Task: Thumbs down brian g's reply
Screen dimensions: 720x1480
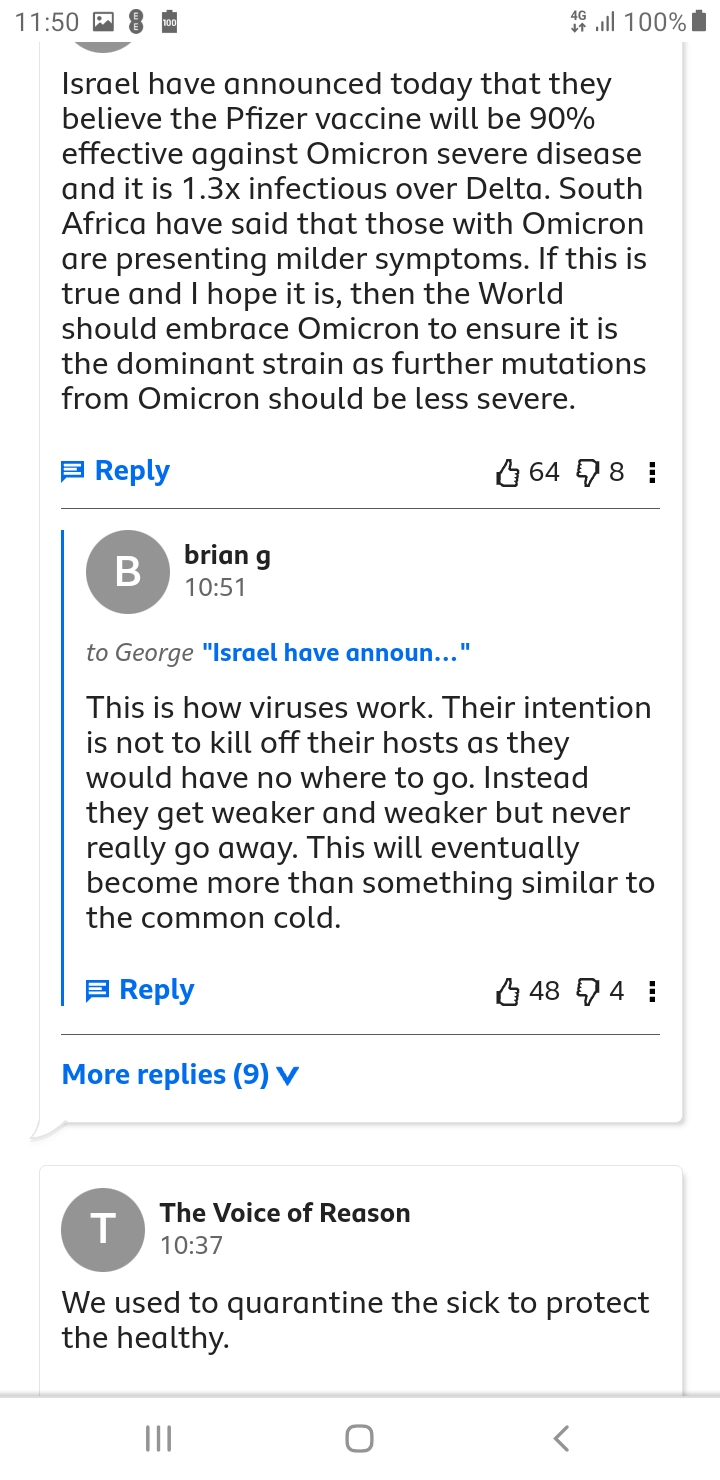Action: (588, 991)
